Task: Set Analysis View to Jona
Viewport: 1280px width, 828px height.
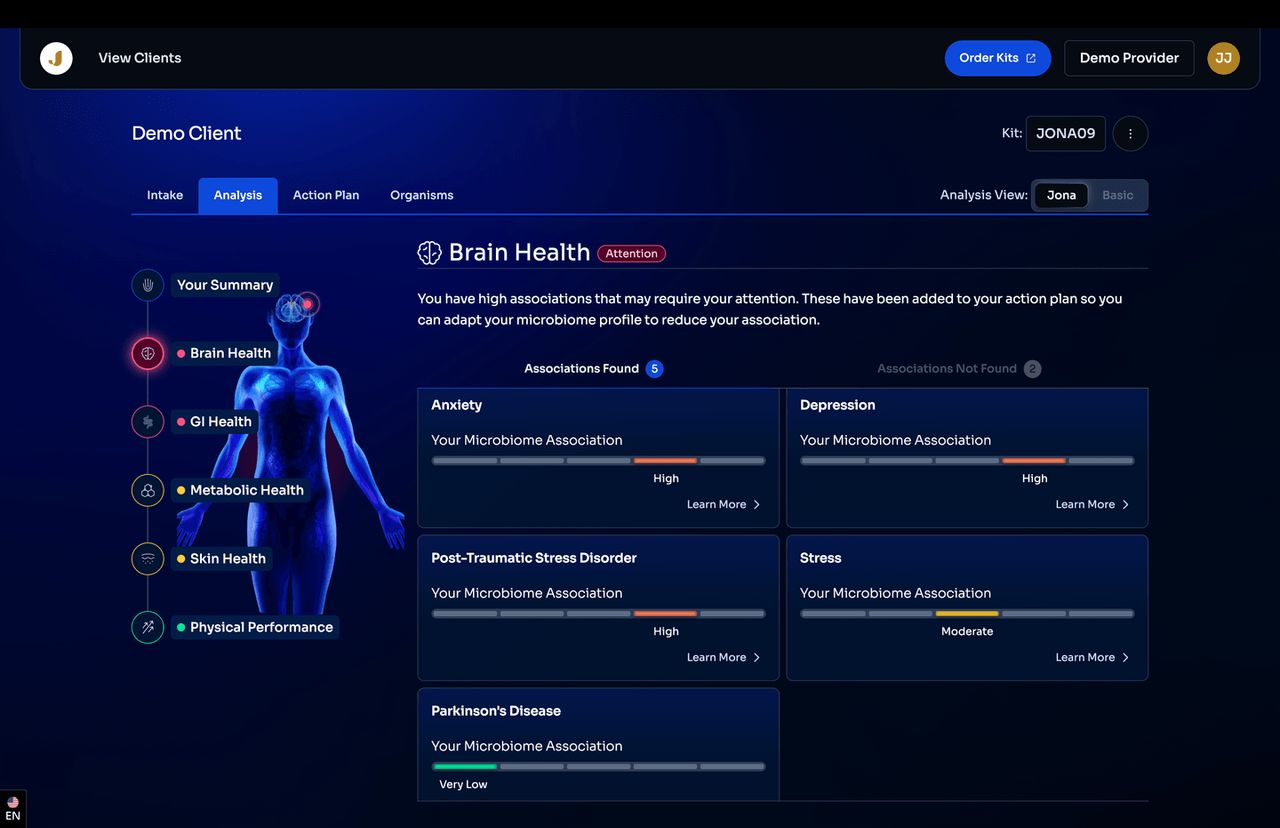Action: point(1061,195)
